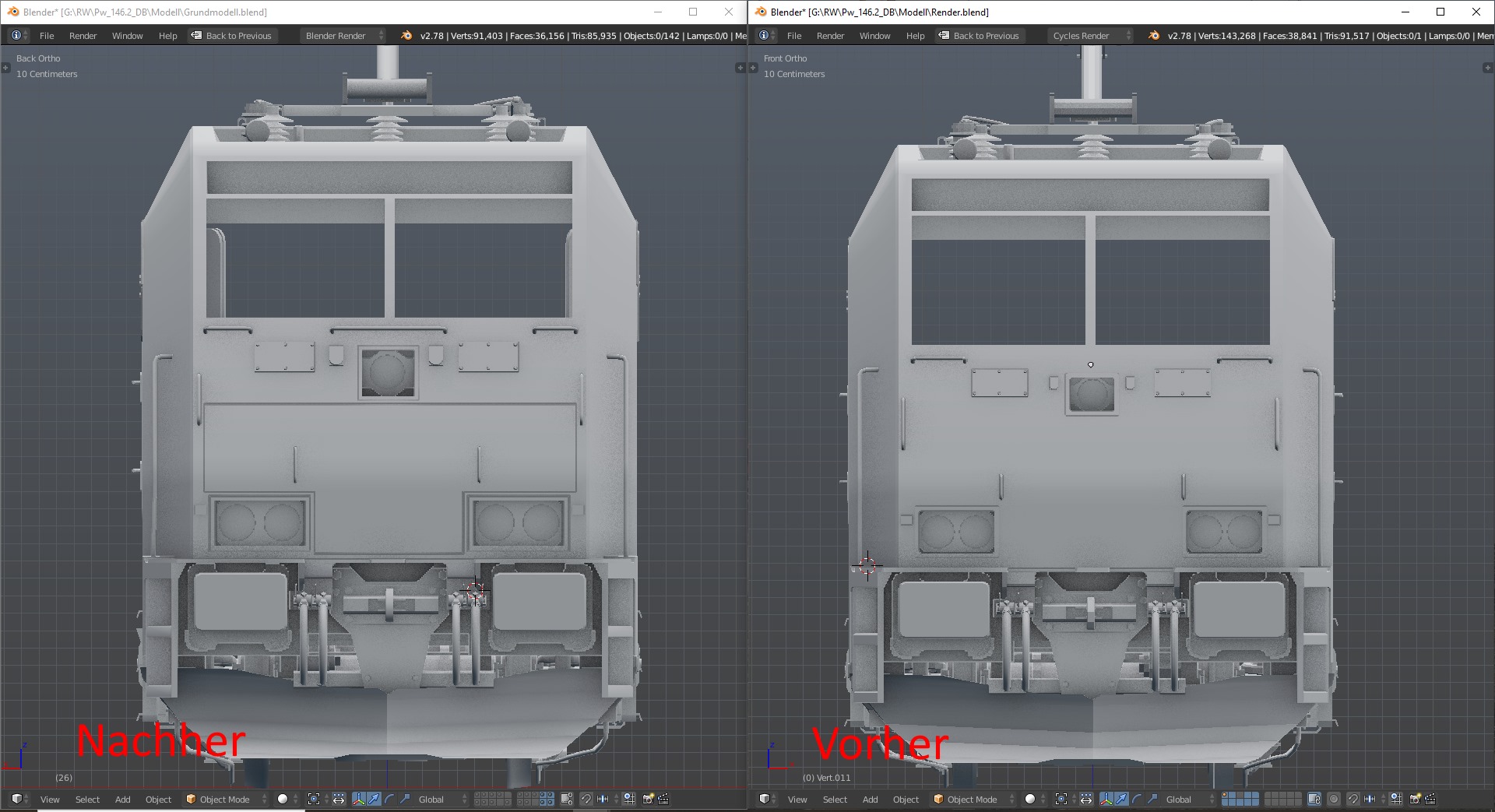
Task: Toggle manipulate center points in Render.blend window
Action: click(x=1086, y=799)
